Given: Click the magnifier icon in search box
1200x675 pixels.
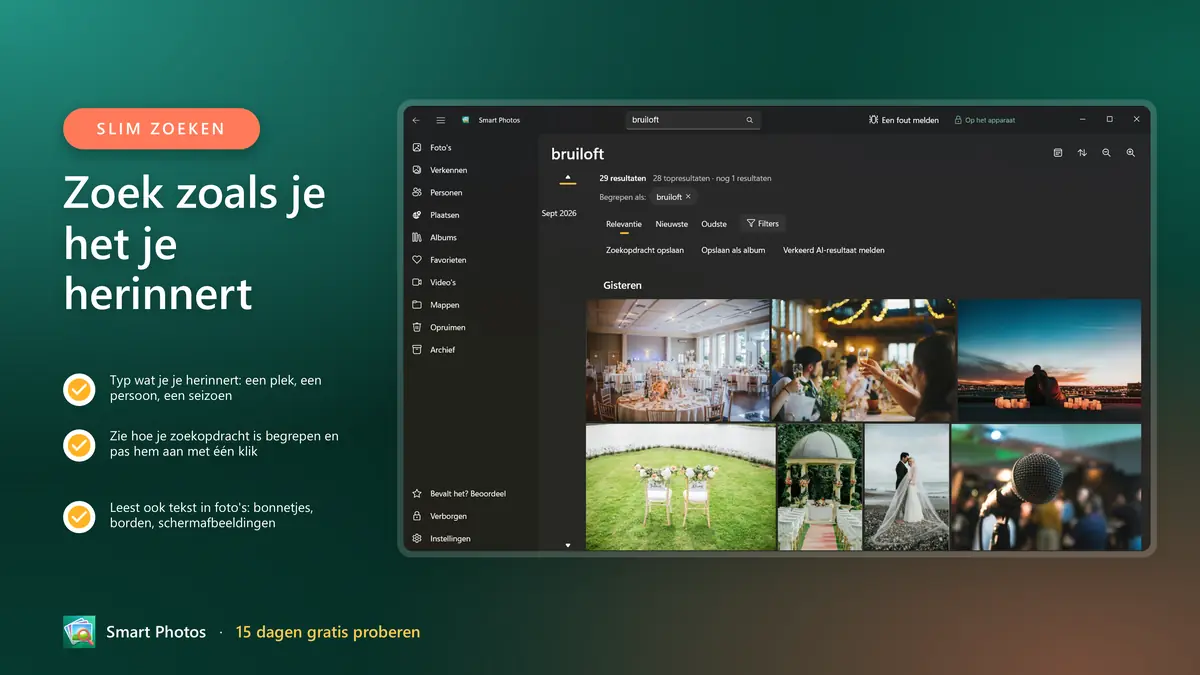Looking at the screenshot, I should [749, 120].
